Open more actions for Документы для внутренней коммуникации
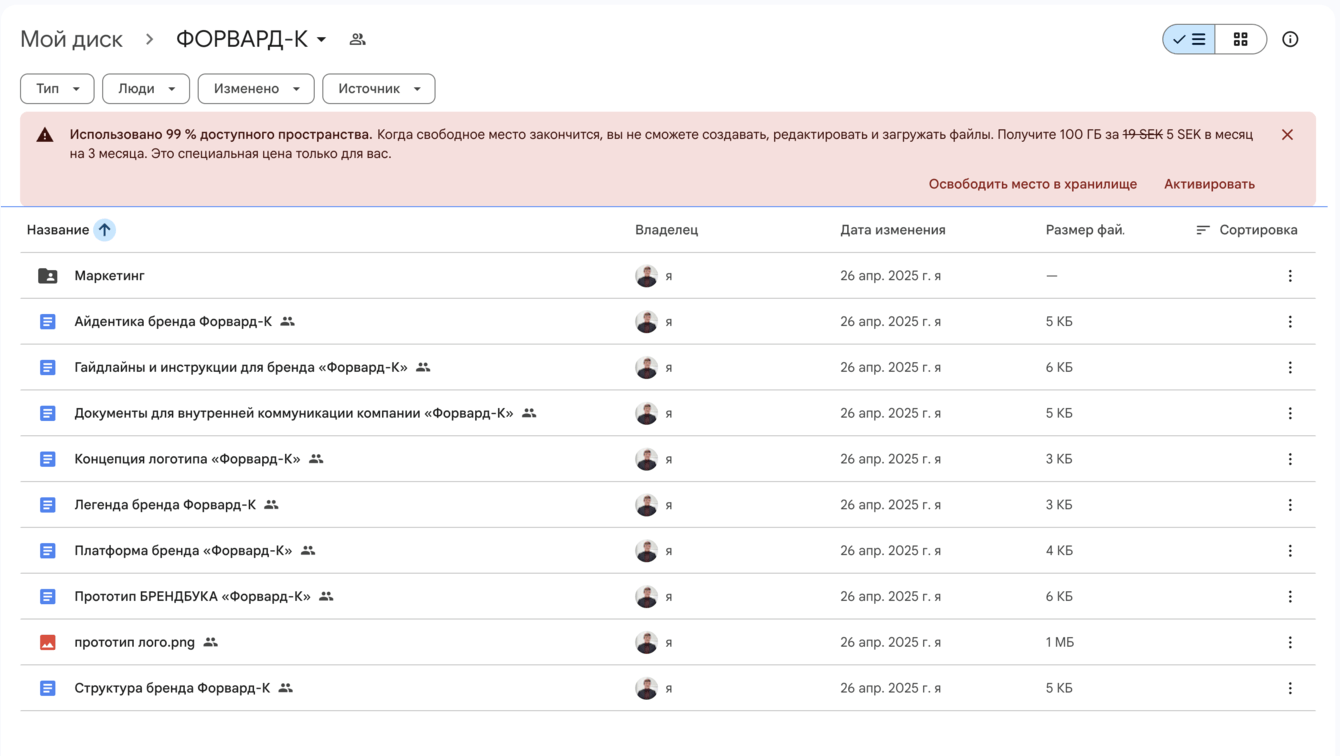Viewport: 1340px width, 756px height. (x=1290, y=414)
